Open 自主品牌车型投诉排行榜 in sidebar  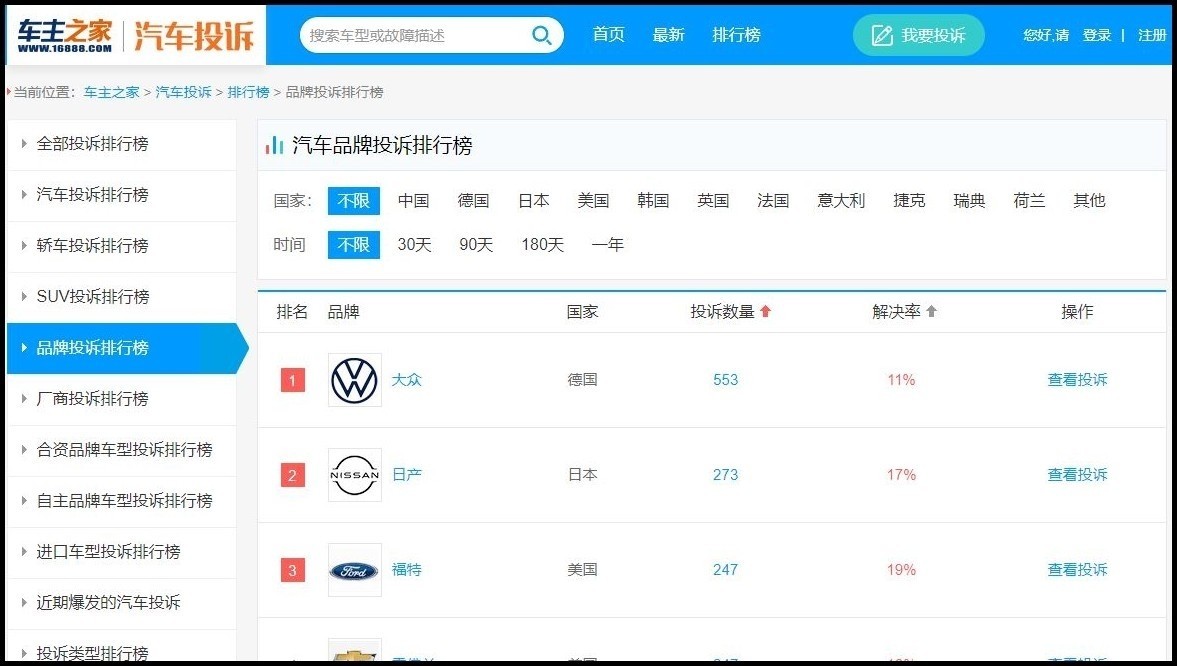pyautogui.click(x=122, y=502)
